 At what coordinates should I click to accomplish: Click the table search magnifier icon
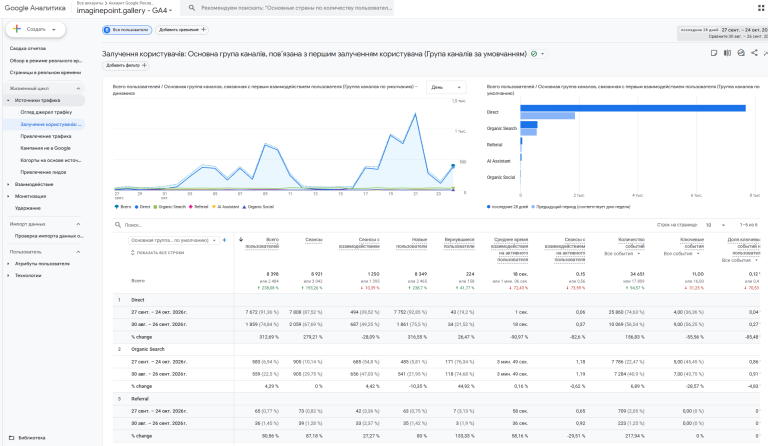(x=118, y=225)
